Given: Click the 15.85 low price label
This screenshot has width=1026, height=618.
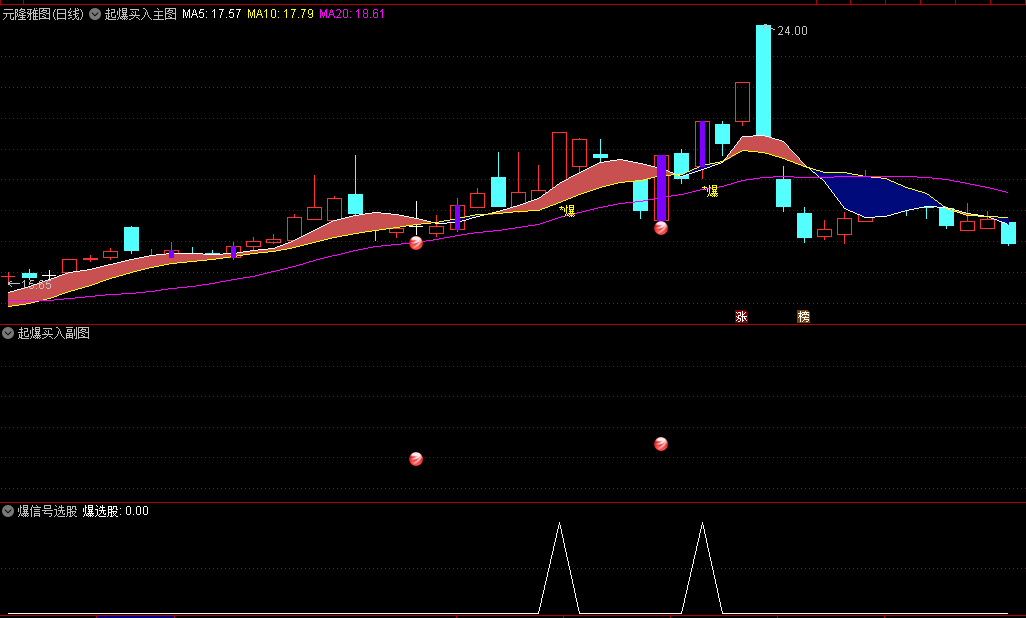Looking at the screenshot, I should pos(36,285).
